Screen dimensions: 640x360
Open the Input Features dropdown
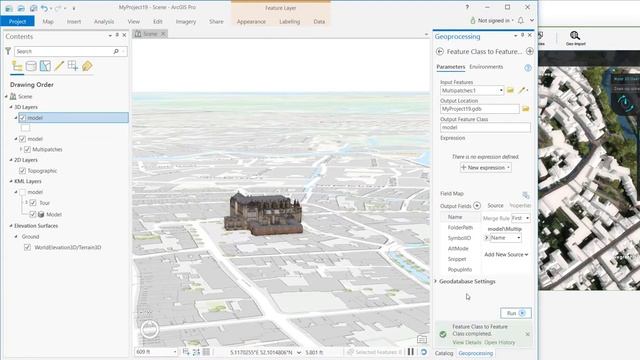pos(501,90)
